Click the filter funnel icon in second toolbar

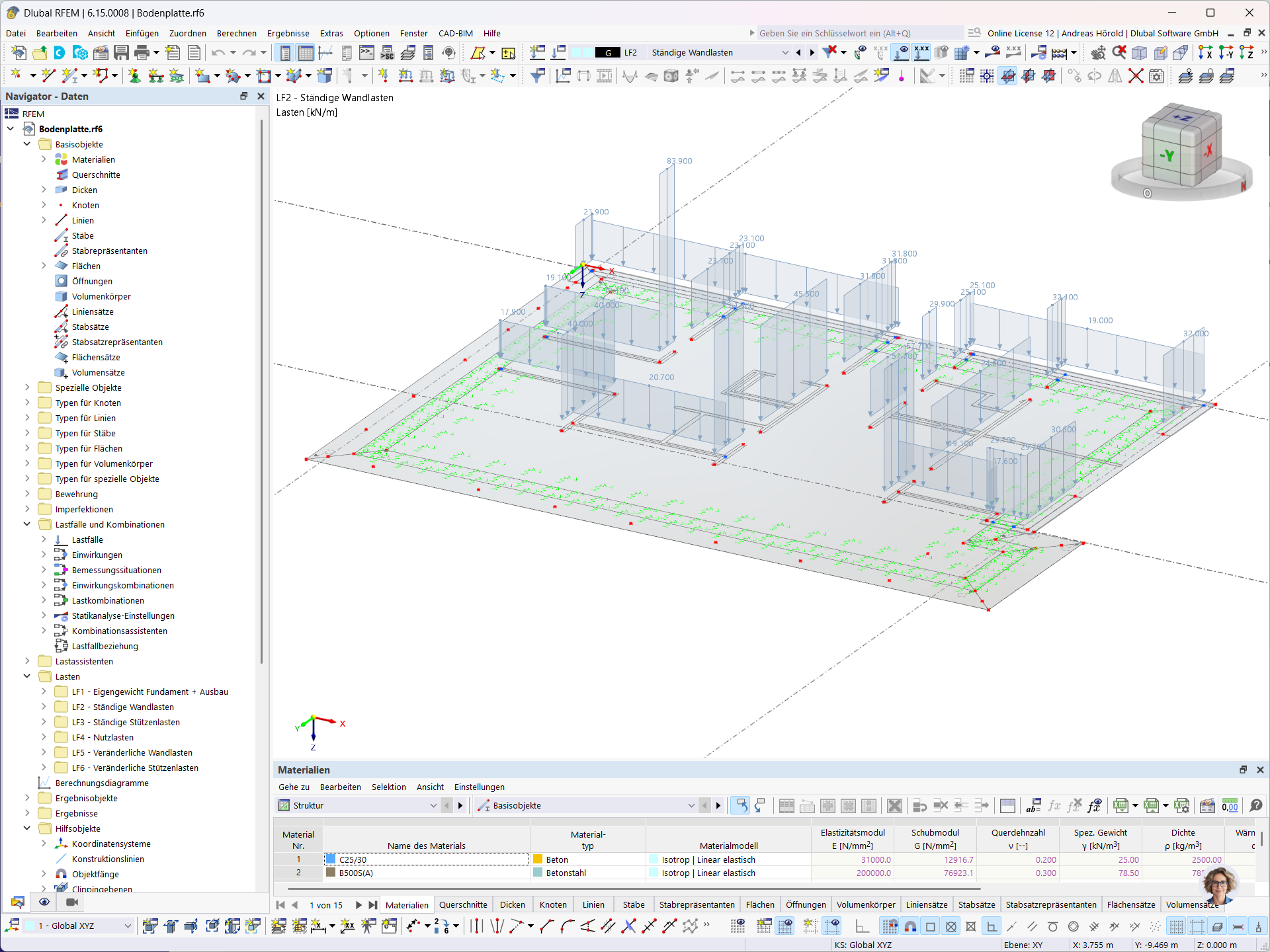(537, 76)
